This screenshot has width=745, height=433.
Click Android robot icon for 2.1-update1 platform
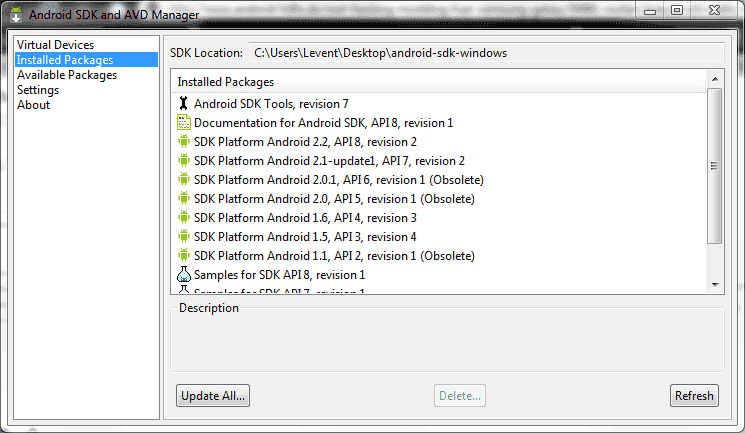[183, 160]
